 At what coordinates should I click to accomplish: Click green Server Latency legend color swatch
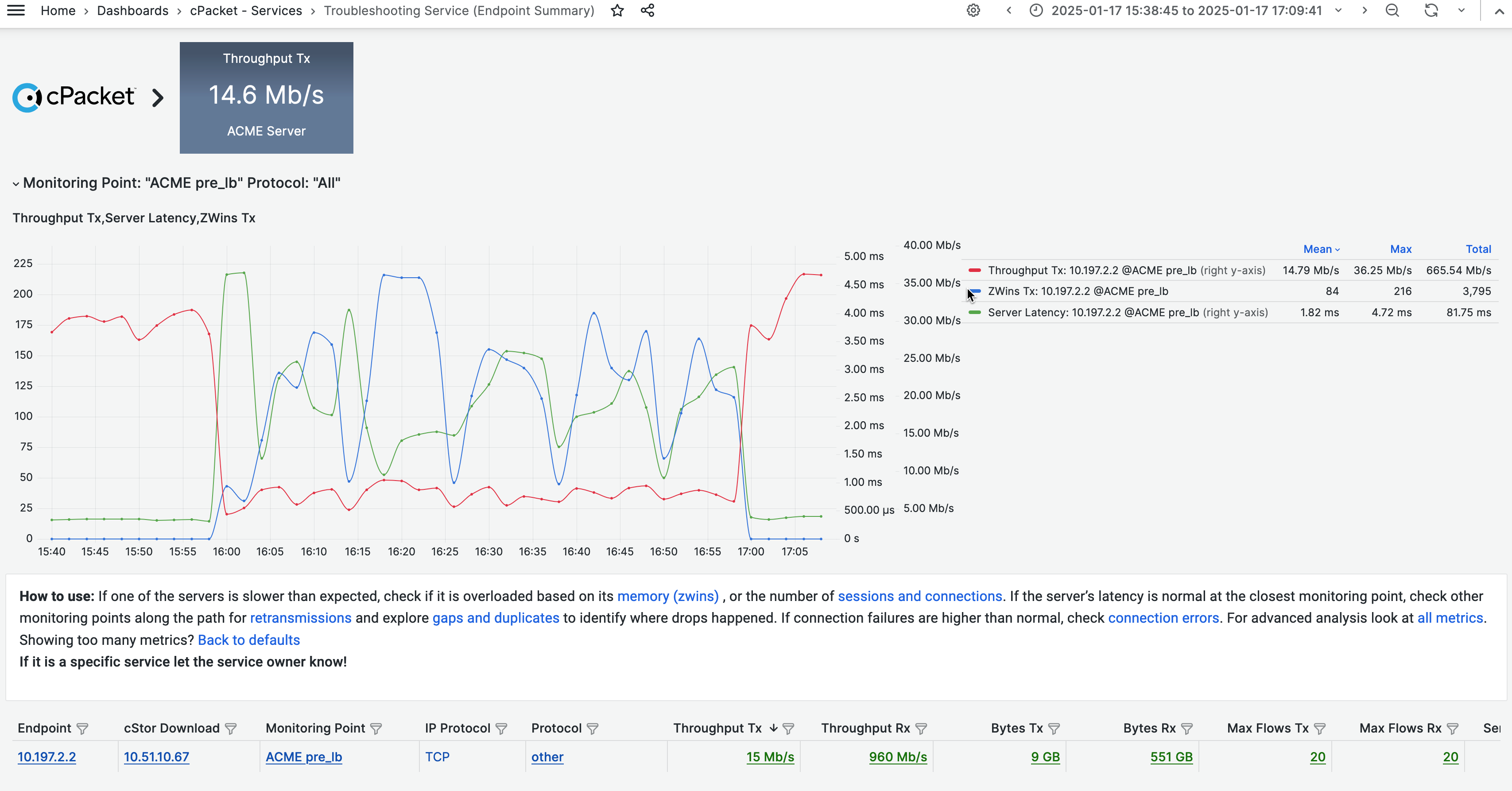[x=975, y=312]
